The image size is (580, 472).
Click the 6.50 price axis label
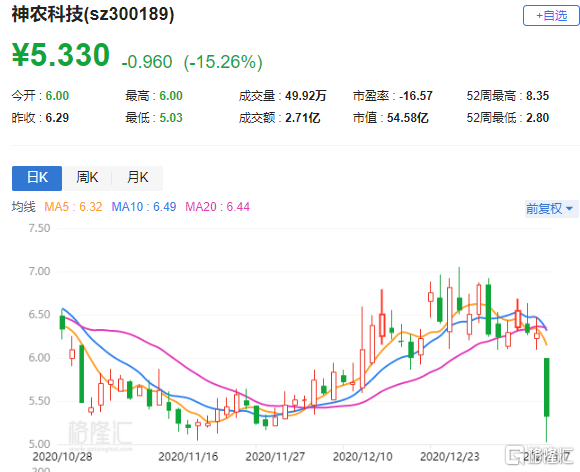point(39,315)
